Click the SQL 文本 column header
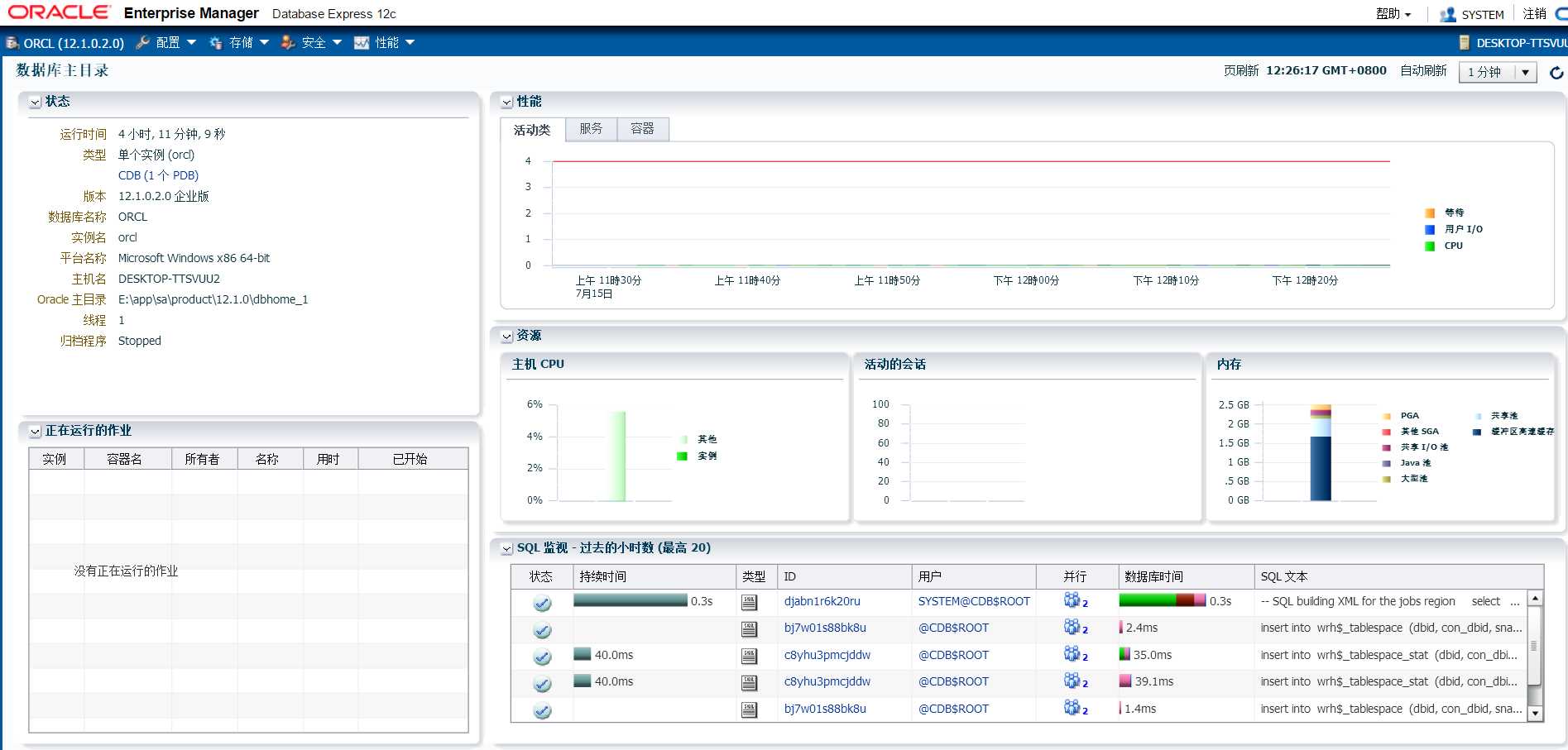 1398,576
